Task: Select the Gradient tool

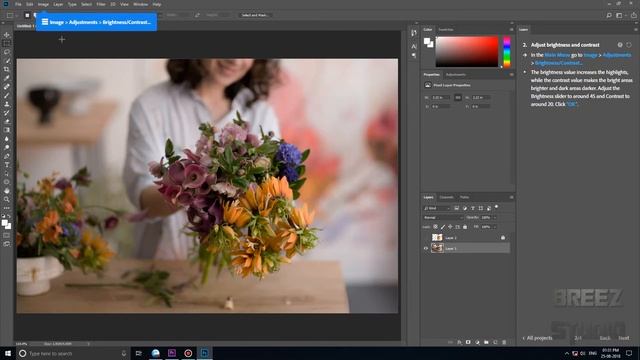Action: pos(7,130)
